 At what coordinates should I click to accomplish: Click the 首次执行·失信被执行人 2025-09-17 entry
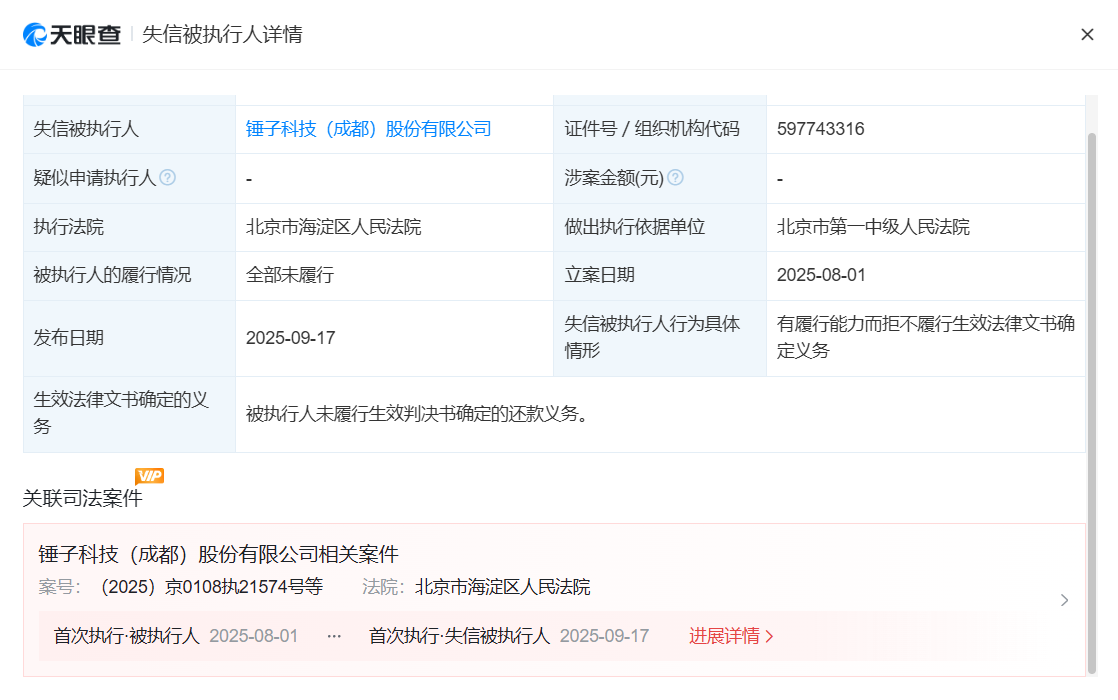[x=509, y=636]
